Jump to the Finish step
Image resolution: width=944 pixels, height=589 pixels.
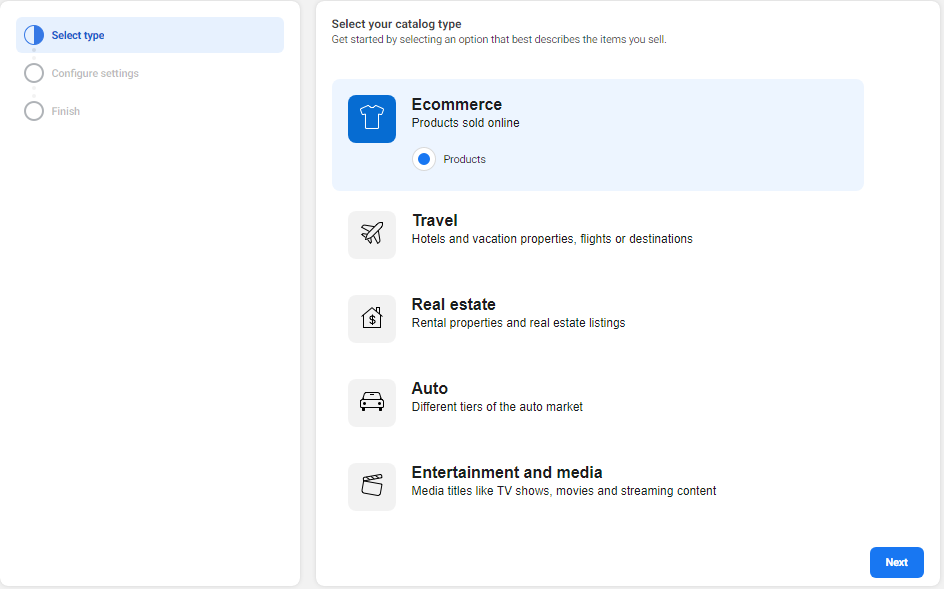coord(66,111)
